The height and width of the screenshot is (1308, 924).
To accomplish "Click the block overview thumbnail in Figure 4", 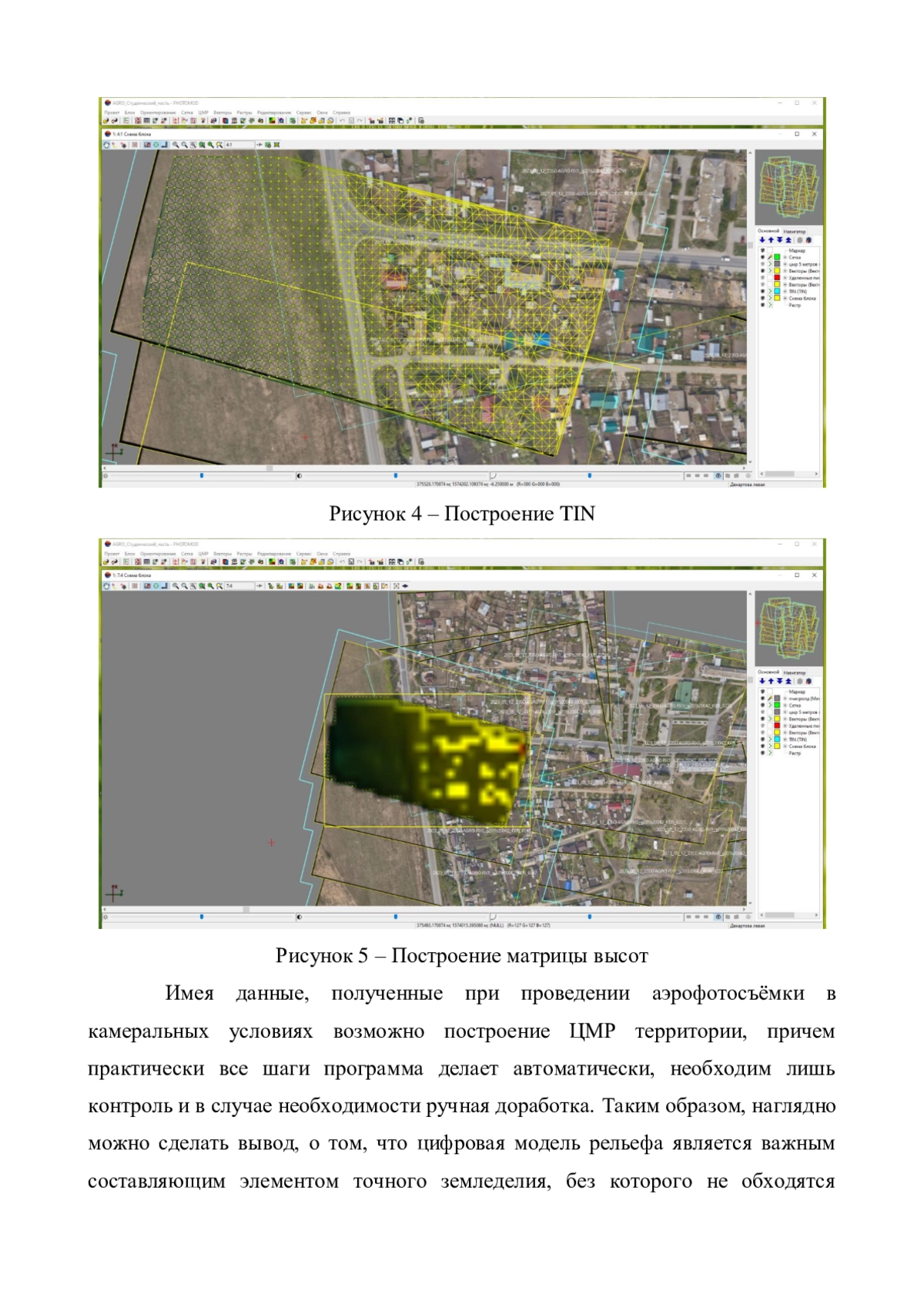I will (x=788, y=186).
